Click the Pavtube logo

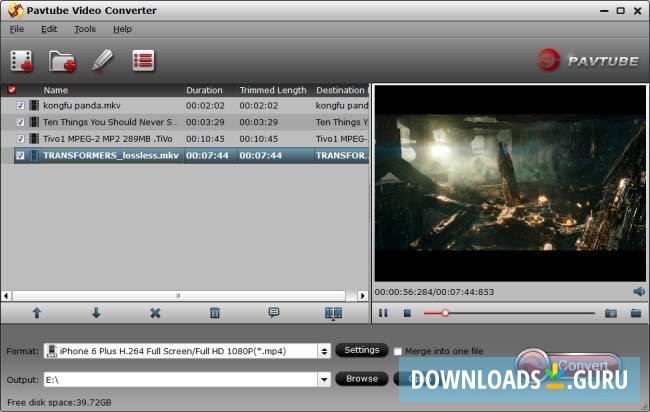588,61
